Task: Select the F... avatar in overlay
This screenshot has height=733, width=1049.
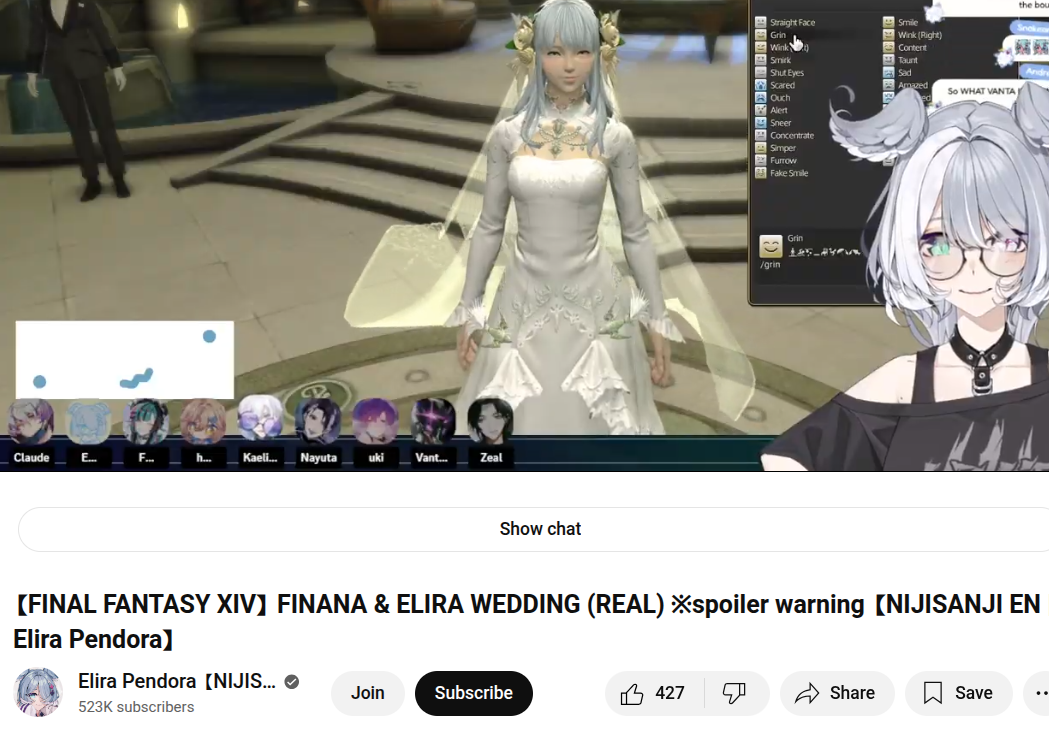Action: click(x=146, y=422)
